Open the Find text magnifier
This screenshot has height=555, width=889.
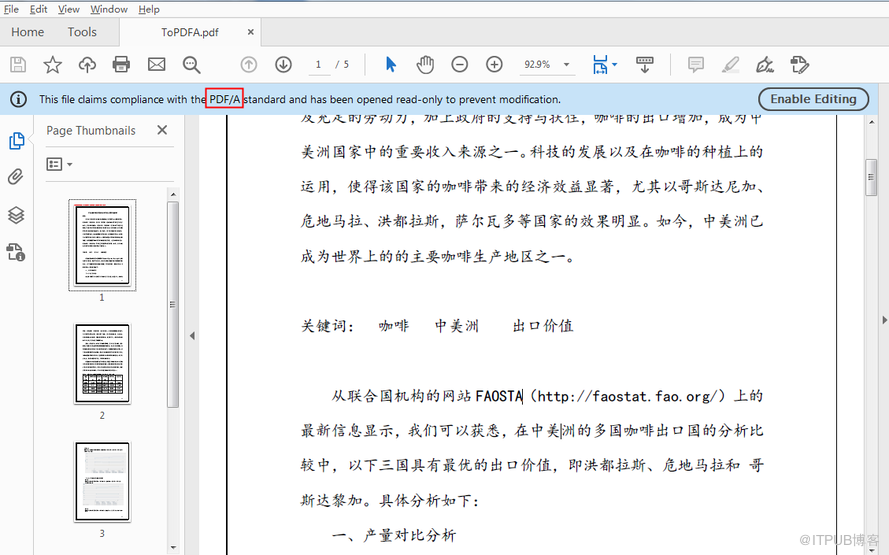(x=192, y=65)
